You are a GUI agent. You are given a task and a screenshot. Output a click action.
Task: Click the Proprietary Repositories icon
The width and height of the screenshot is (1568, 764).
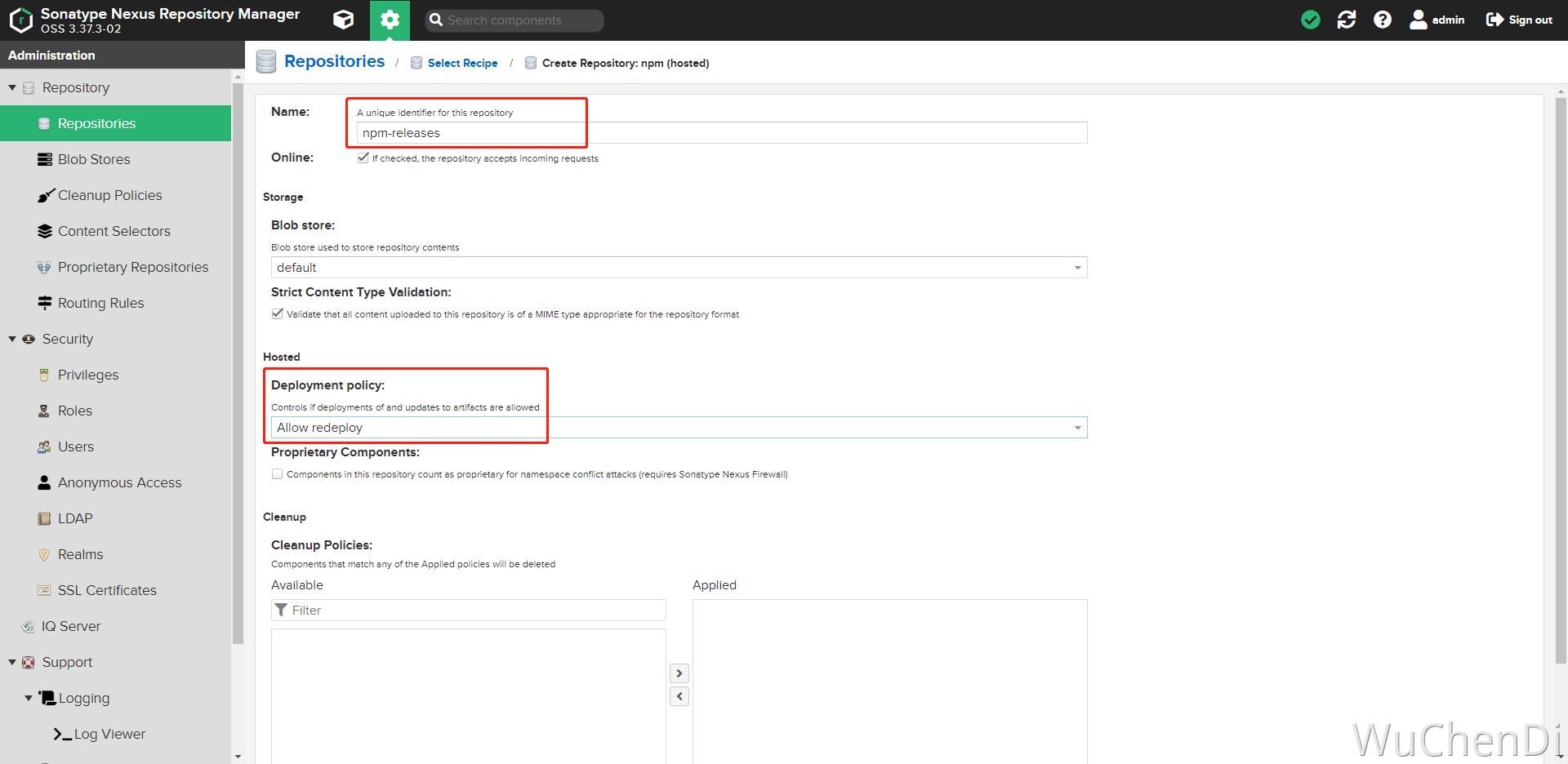pos(45,267)
